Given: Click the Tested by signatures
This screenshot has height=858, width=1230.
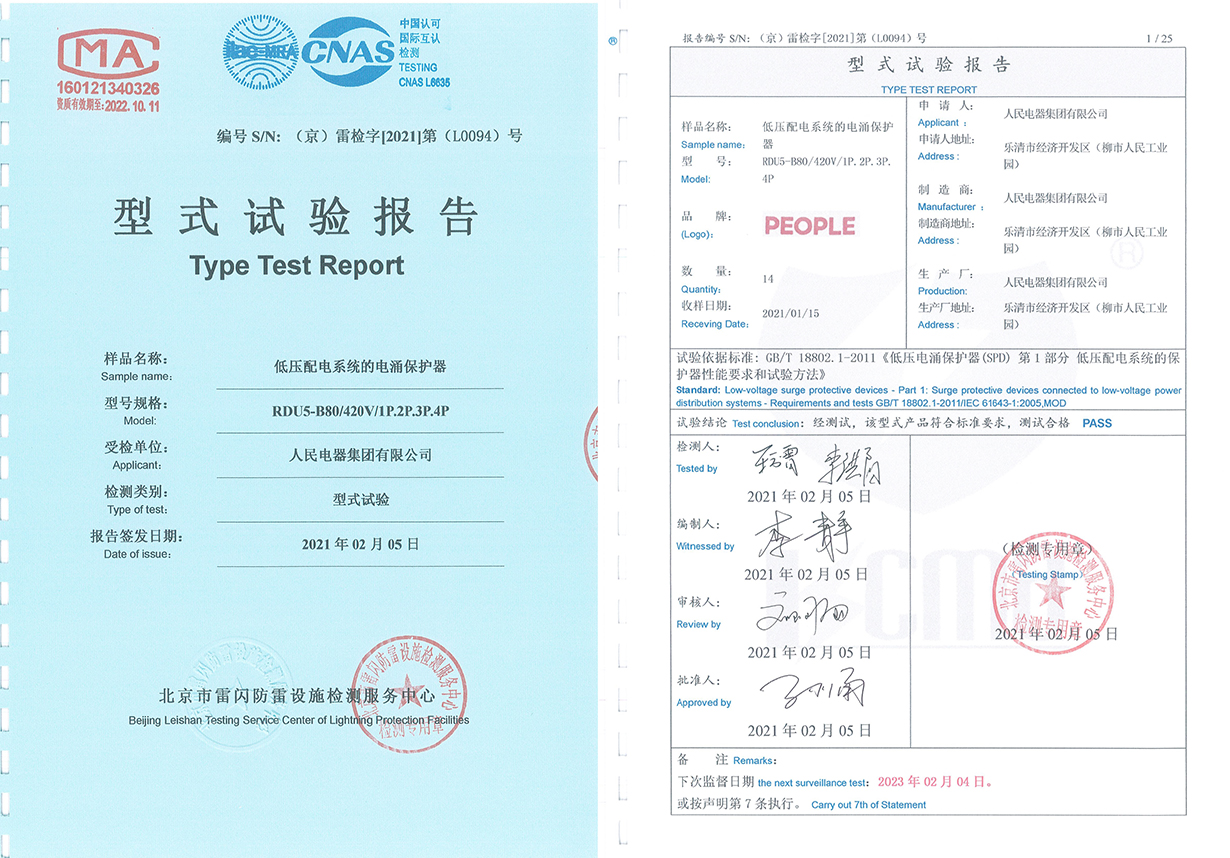Looking at the screenshot, I should pos(810,465).
